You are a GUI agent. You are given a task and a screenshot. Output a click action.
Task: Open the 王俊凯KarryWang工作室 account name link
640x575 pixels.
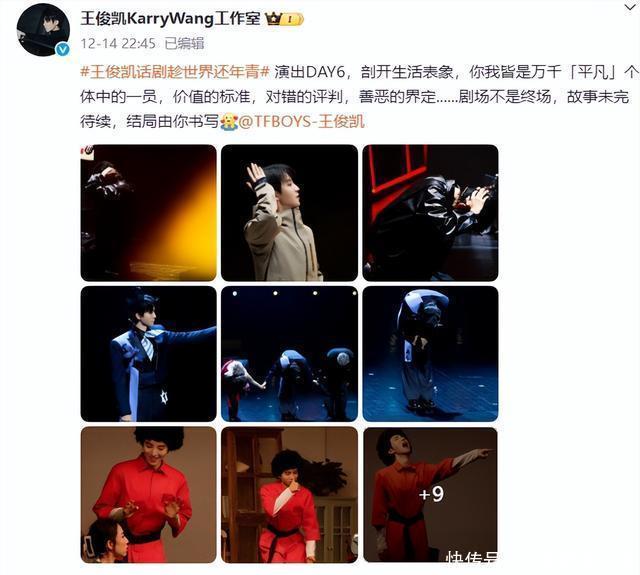[x=170, y=18]
